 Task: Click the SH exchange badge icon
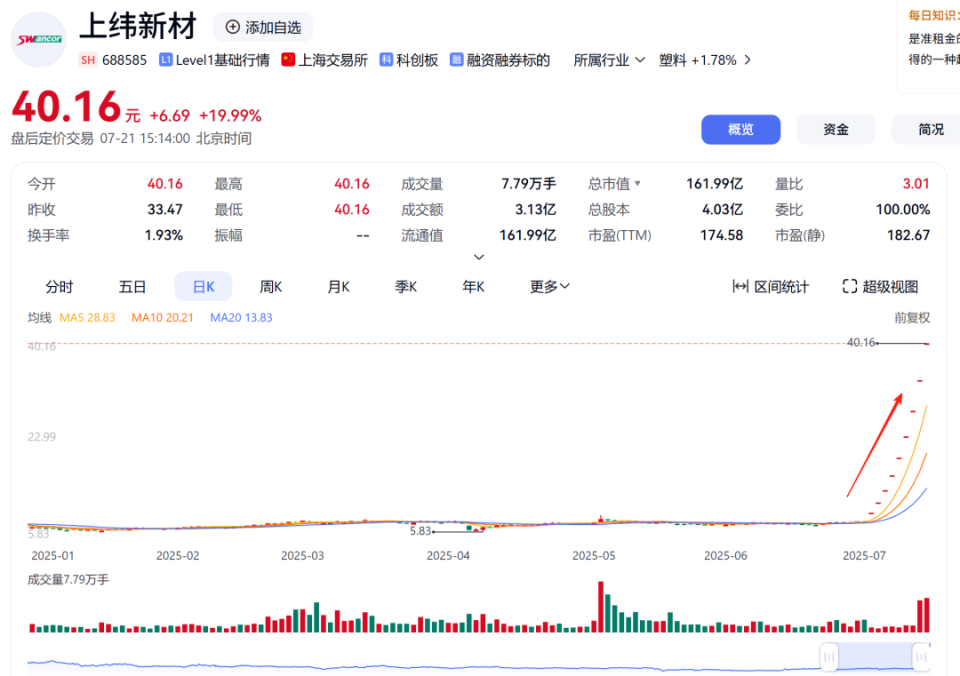tap(88, 60)
